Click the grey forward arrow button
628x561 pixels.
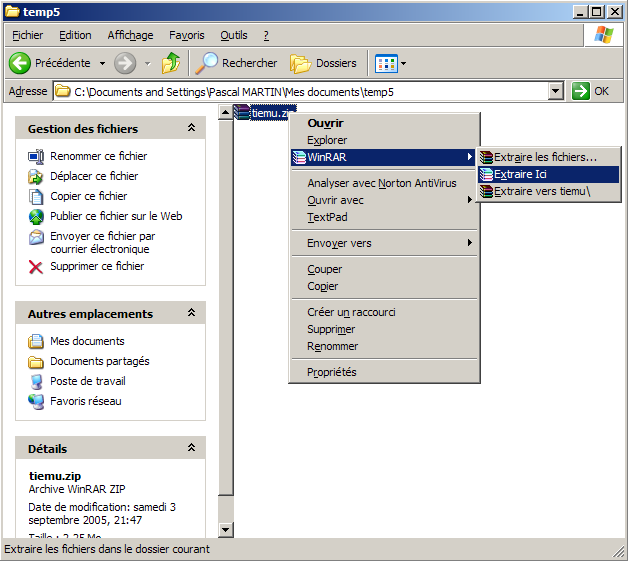[x=125, y=63]
